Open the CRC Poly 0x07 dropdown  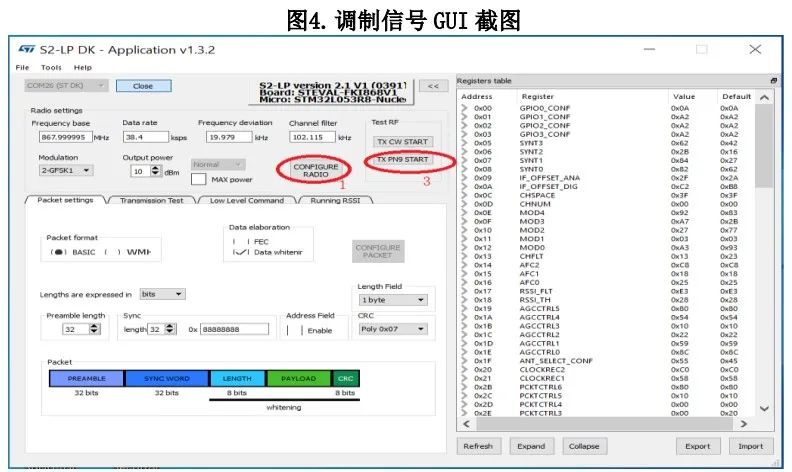393,329
